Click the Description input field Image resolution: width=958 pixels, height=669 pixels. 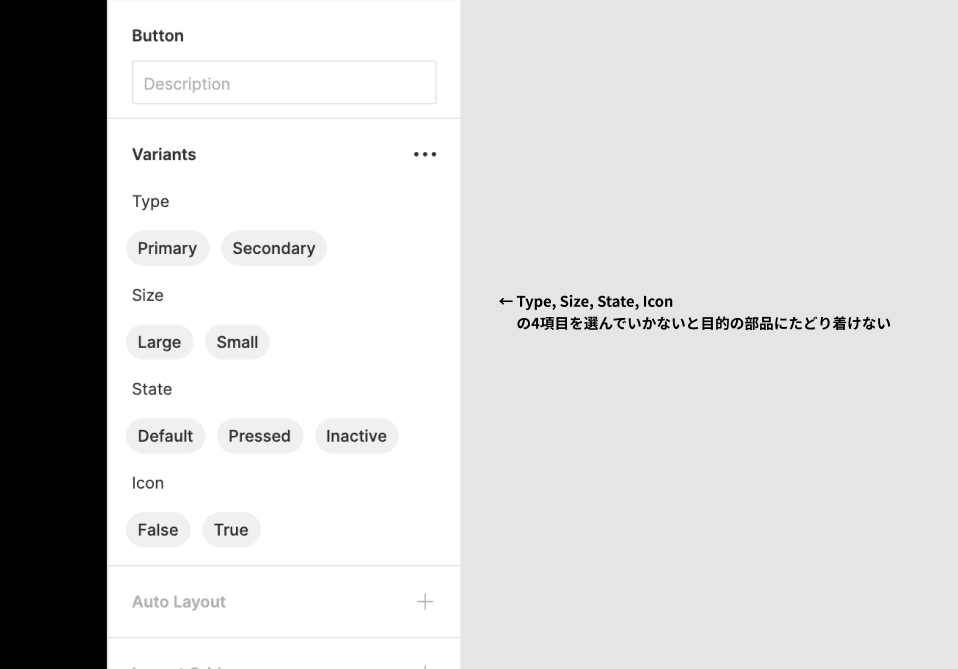[x=284, y=82]
